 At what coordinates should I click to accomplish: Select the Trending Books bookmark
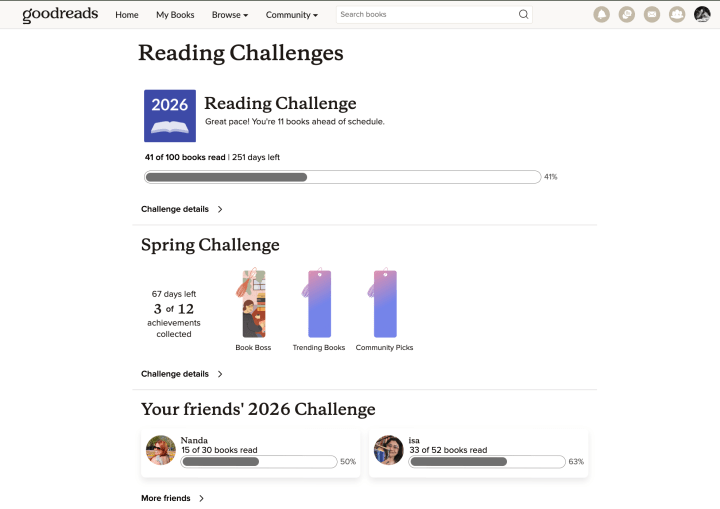click(318, 304)
